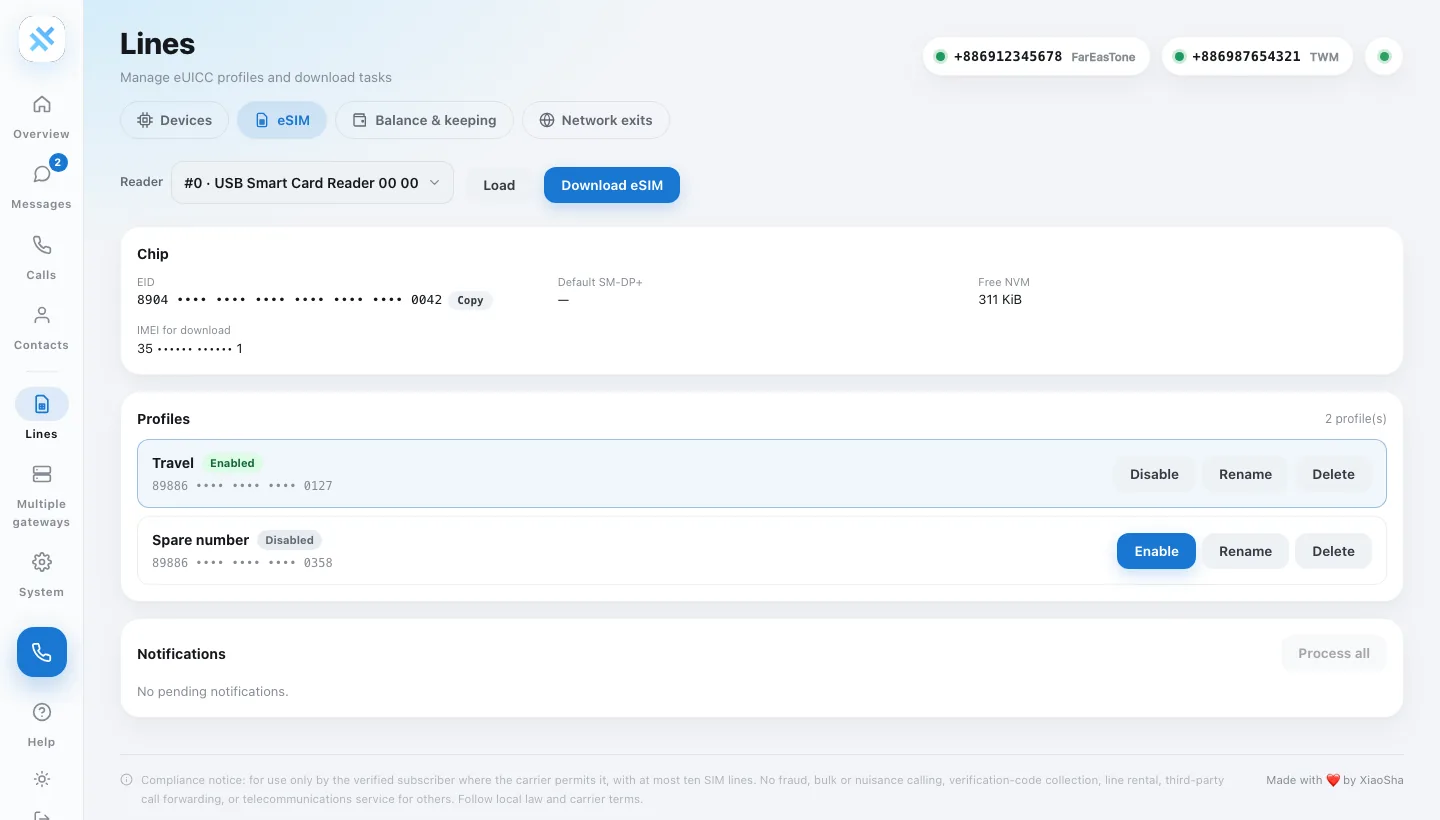Disable the Travel profile
The width and height of the screenshot is (1440, 820).
[x=1154, y=474]
